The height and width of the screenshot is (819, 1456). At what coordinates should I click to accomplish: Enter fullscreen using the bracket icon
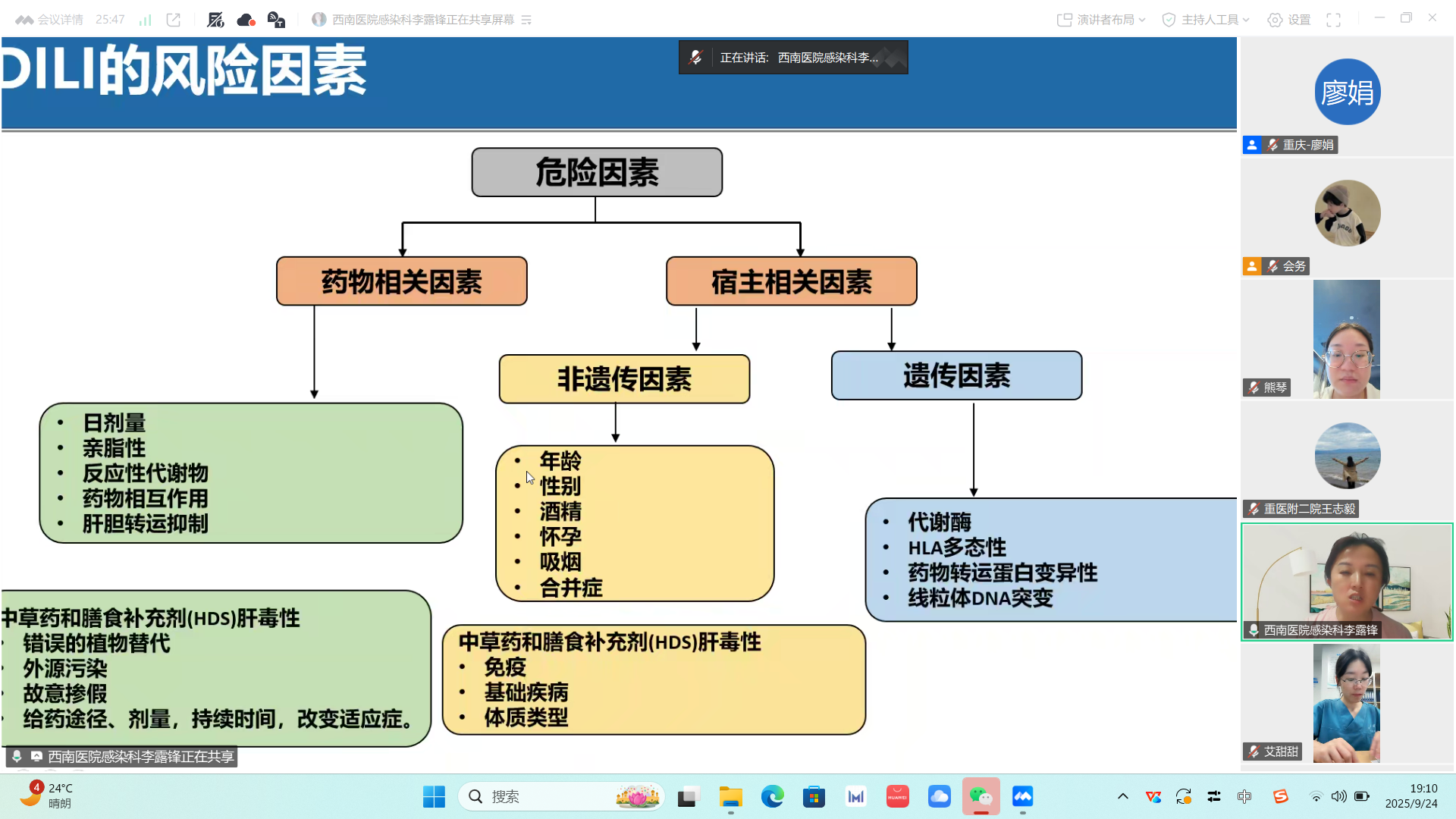coord(1334,20)
